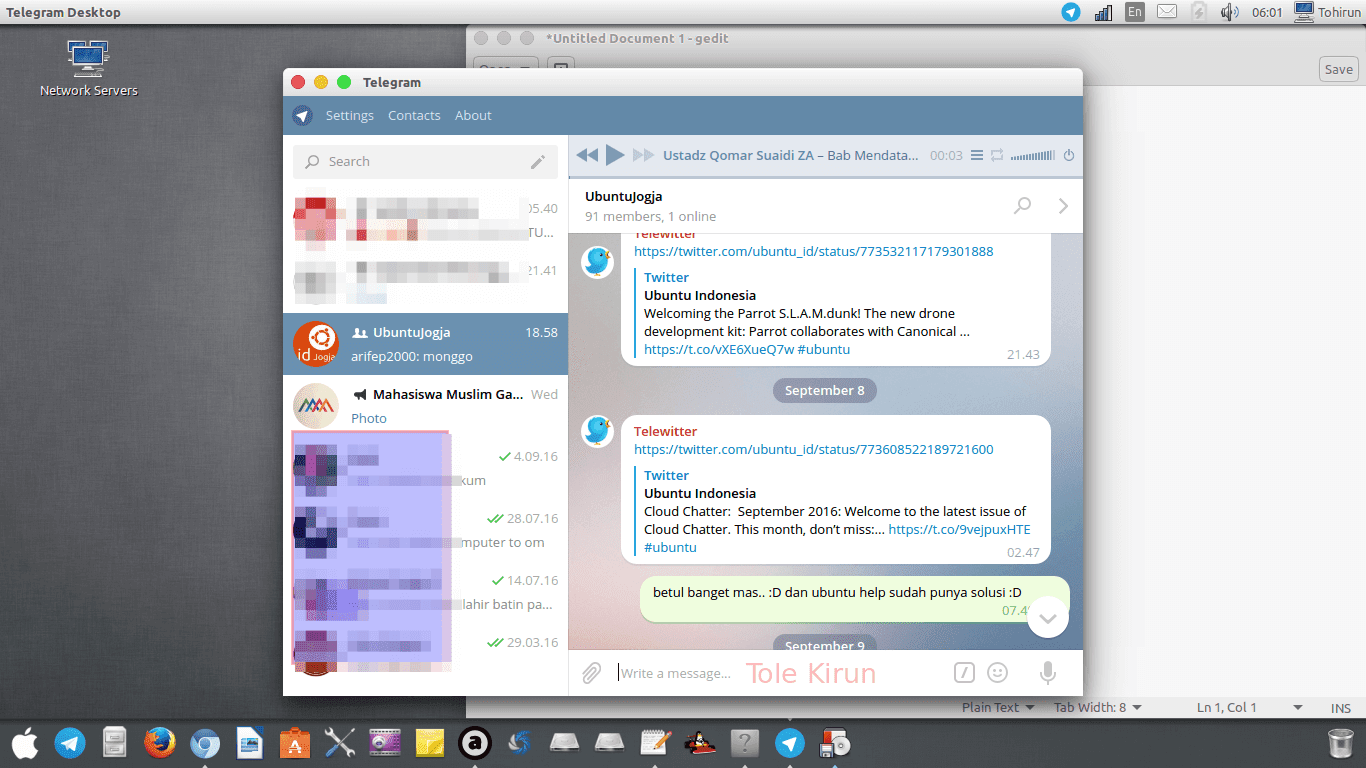The height and width of the screenshot is (768, 1366).
Task: Open Network Servers desktop icon
Action: [x=88, y=68]
